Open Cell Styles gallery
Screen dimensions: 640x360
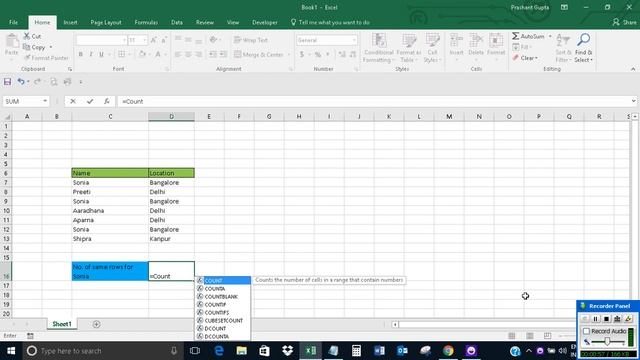(x=432, y=48)
